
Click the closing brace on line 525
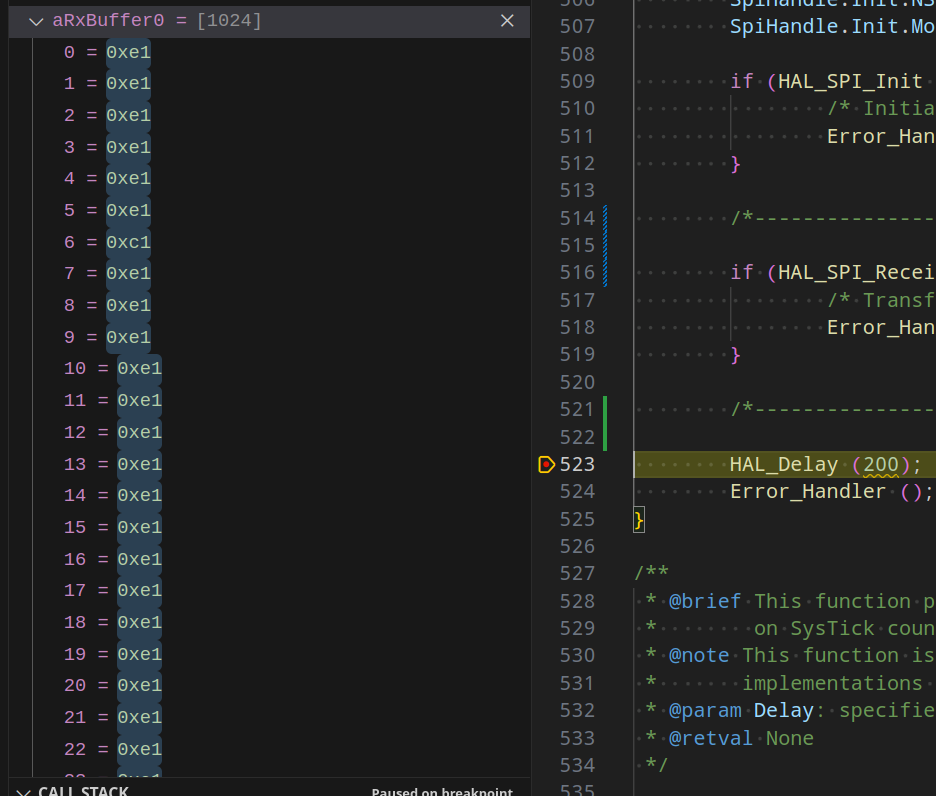pyautogui.click(x=639, y=519)
